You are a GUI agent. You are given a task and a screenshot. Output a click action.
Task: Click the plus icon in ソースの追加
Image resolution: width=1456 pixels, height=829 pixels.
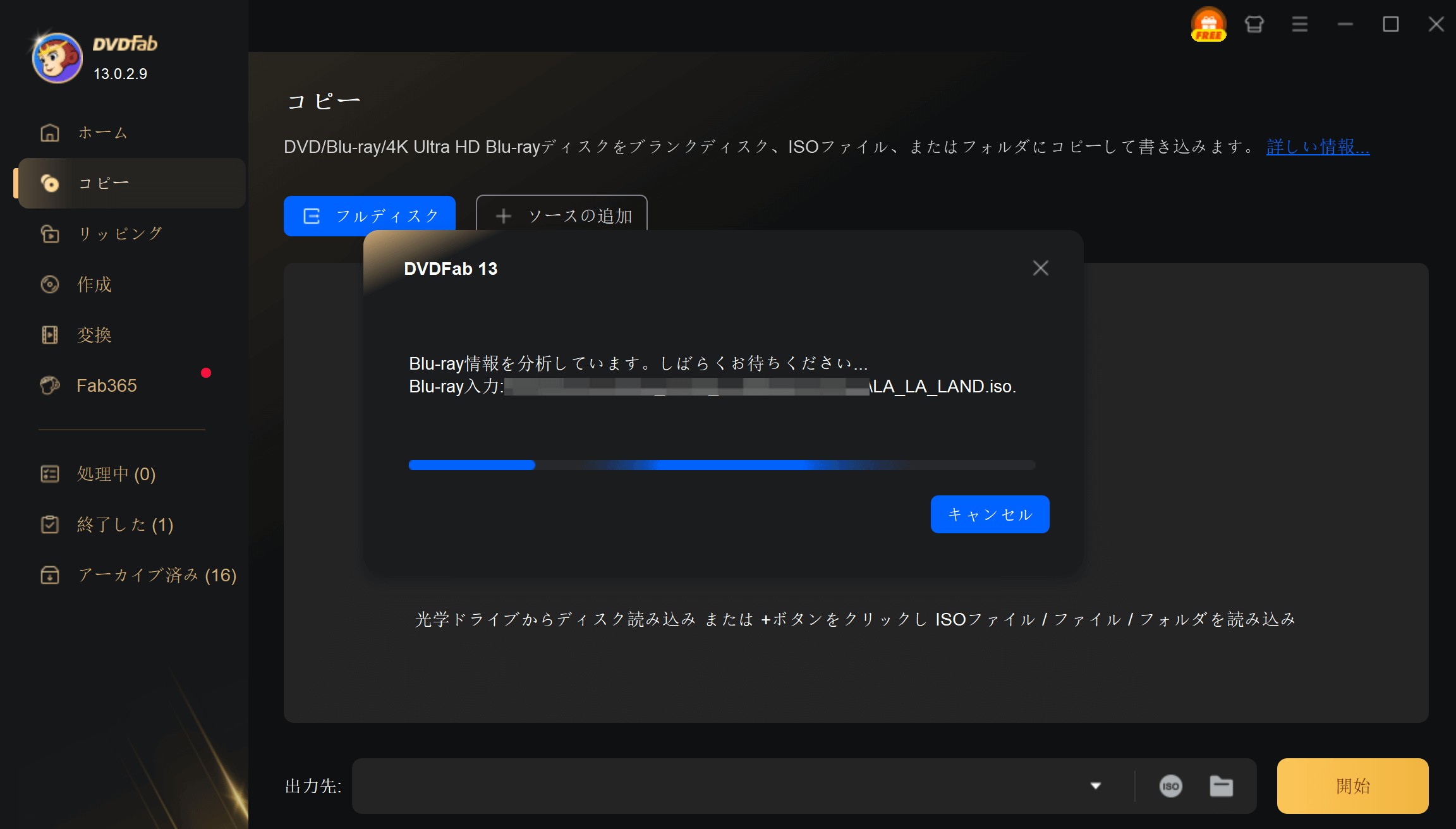click(504, 216)
